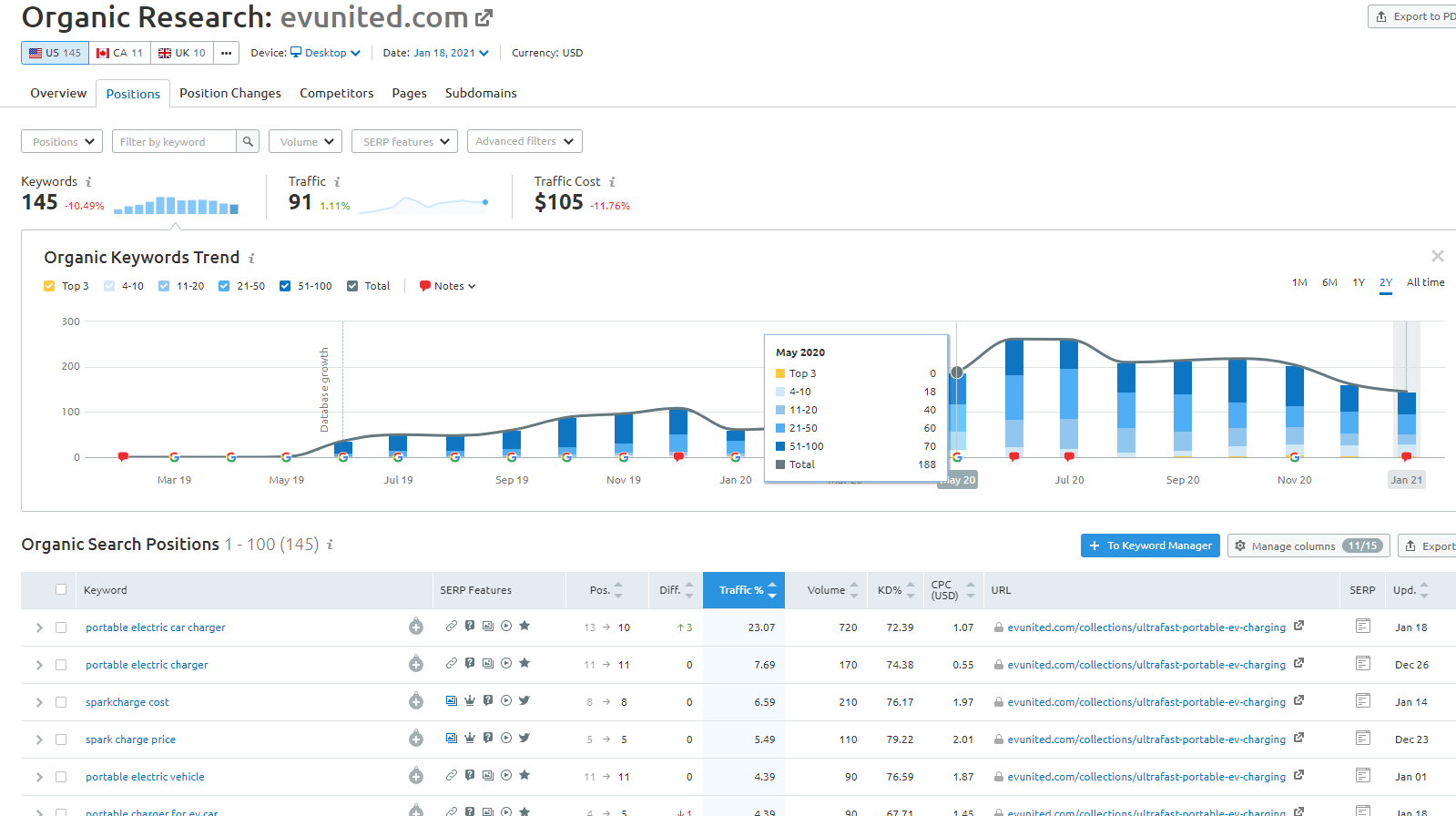
Task: Click Organic Search Positions info icon
Action: (x=330, y=545)
